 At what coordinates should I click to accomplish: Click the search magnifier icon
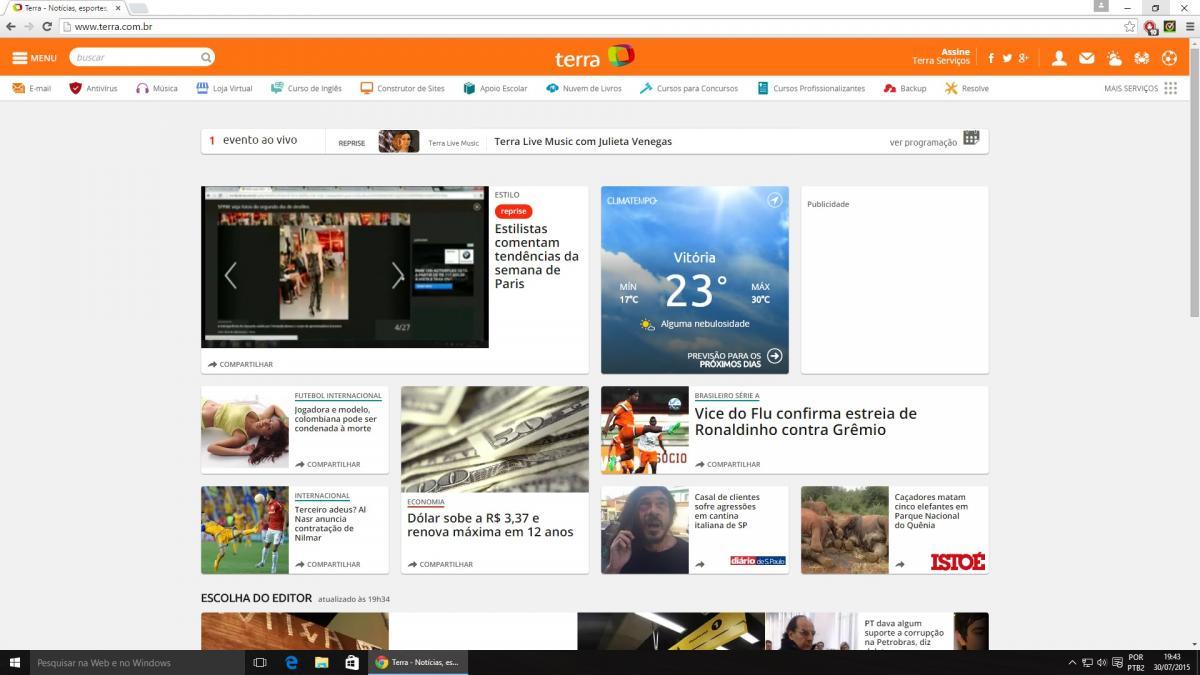coord(206,57)
